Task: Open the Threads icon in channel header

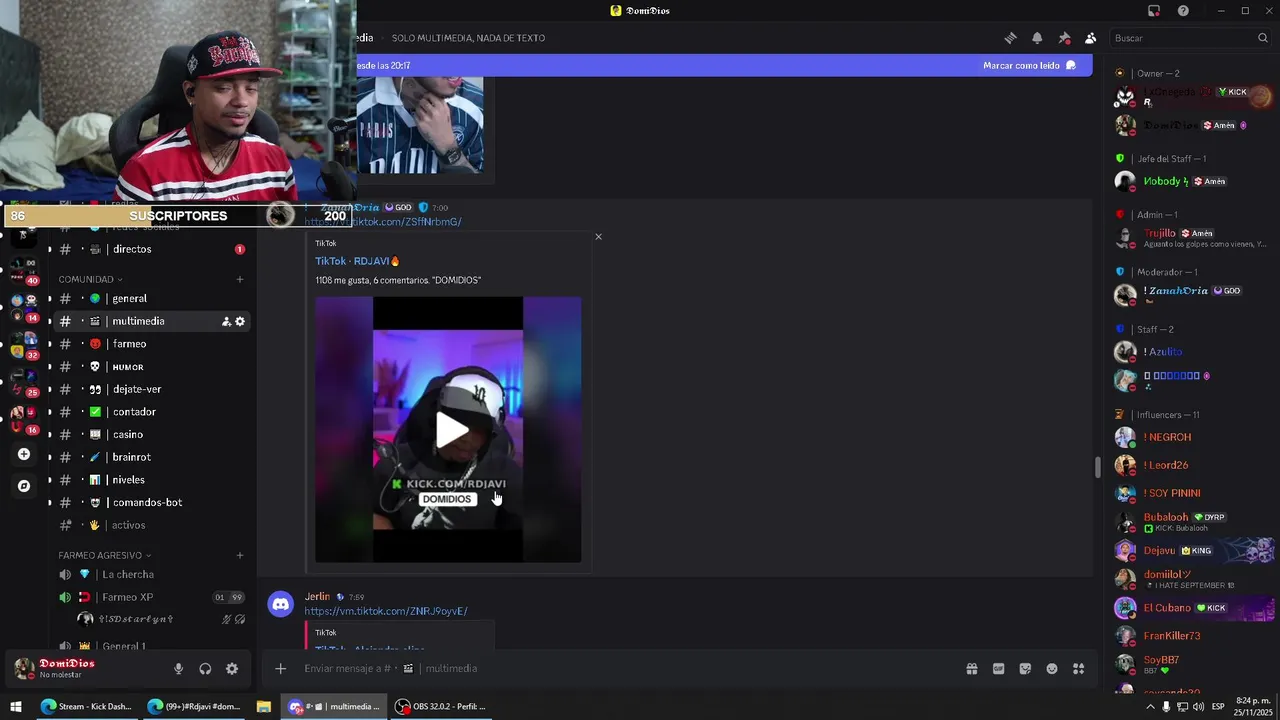Action: [1010, 38]
